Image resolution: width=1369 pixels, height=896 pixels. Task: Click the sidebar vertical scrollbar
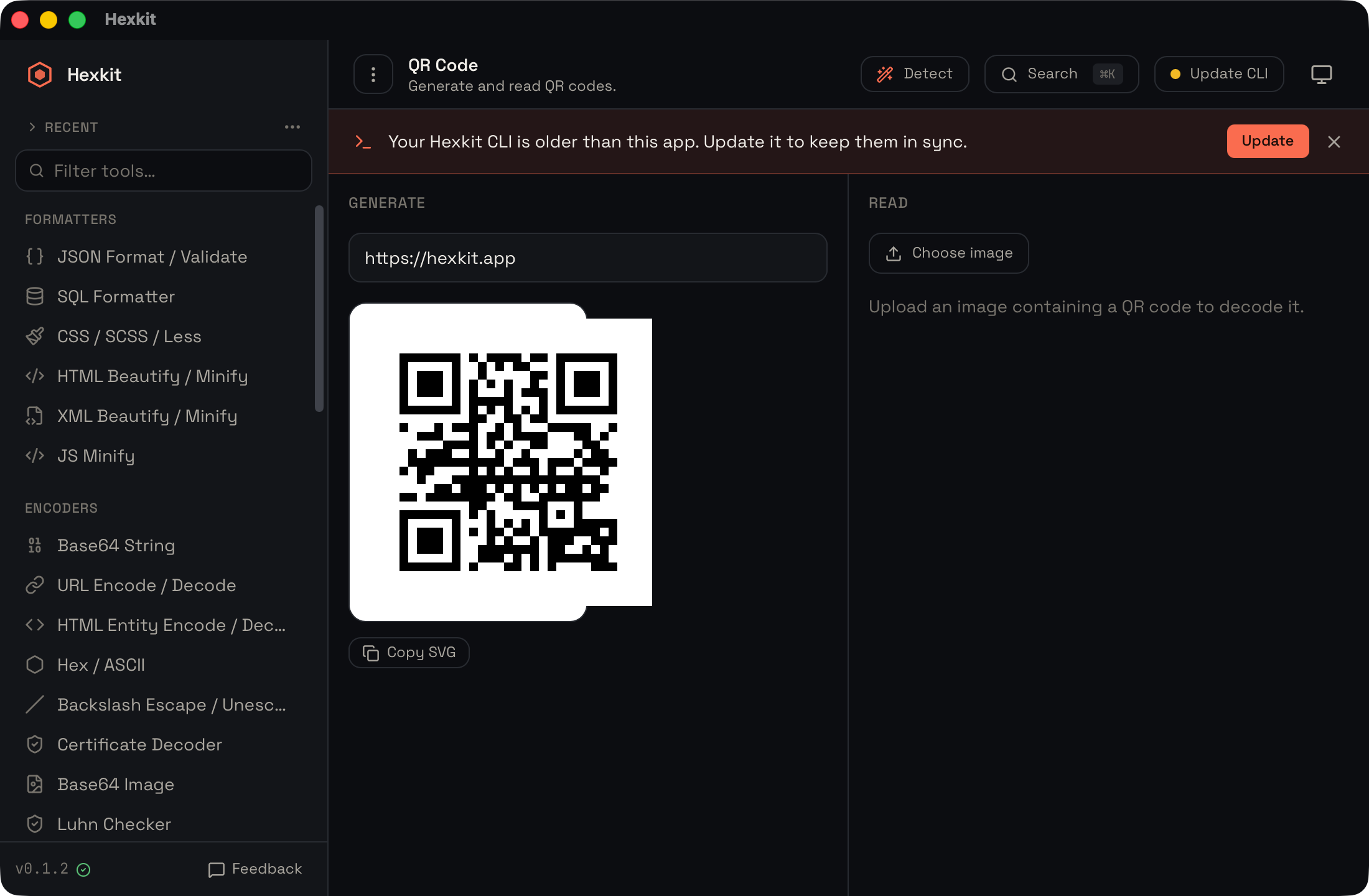pos(319,308)
